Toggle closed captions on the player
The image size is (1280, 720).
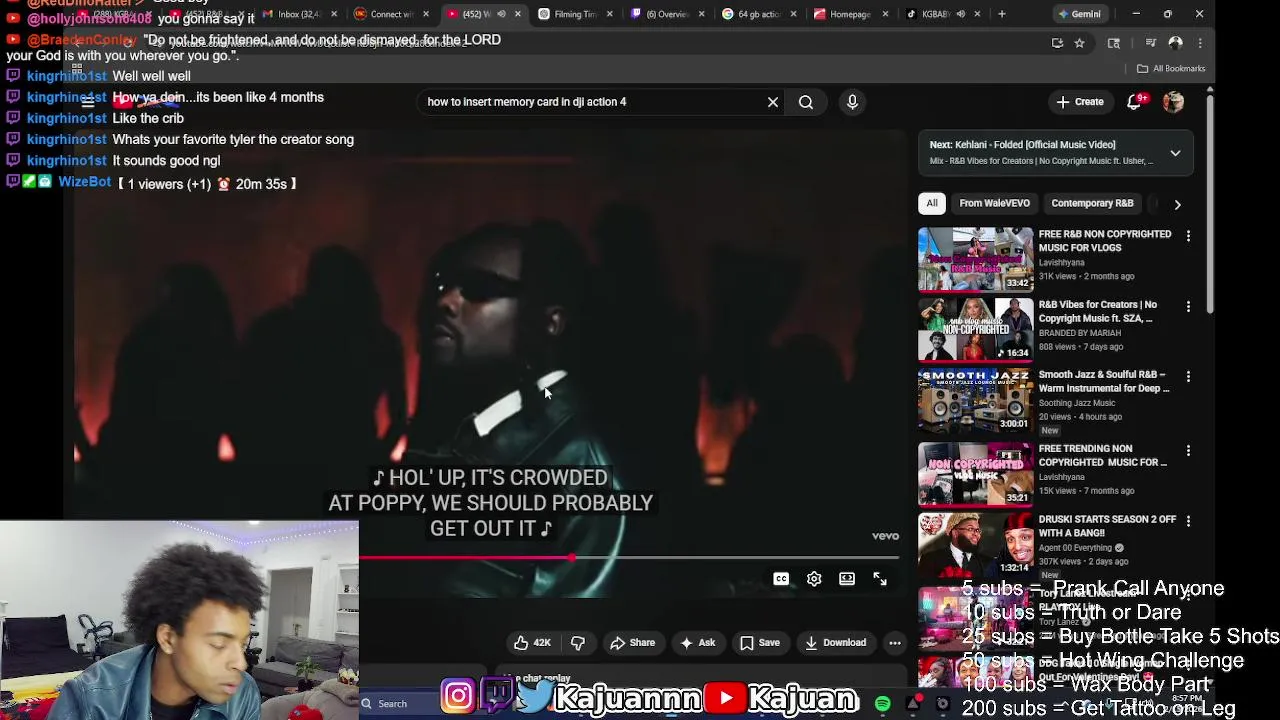pyautogui.click(x=781, y=579)
